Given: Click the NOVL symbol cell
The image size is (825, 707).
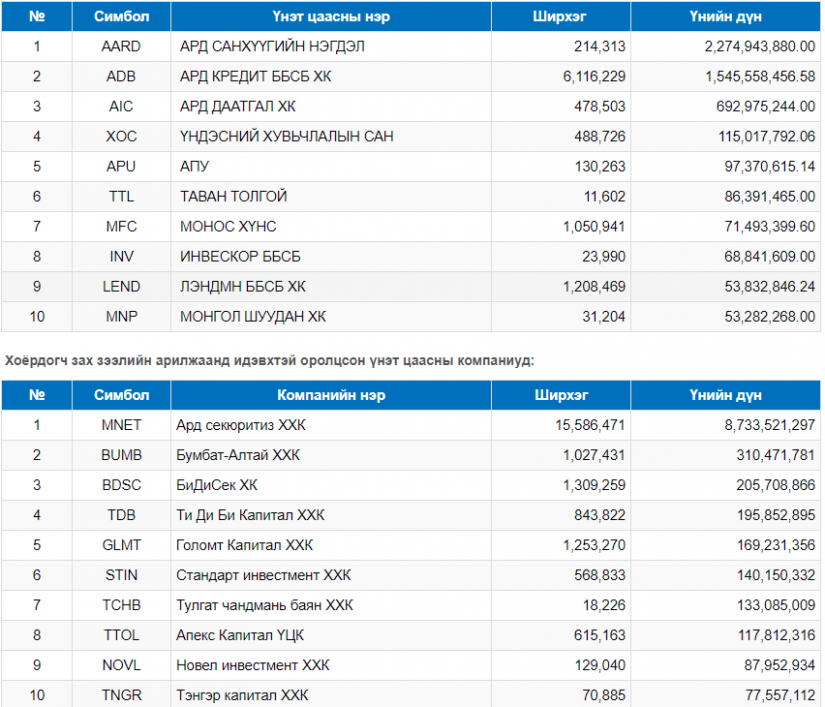Looking at the screenshot, I should point(121,664).
